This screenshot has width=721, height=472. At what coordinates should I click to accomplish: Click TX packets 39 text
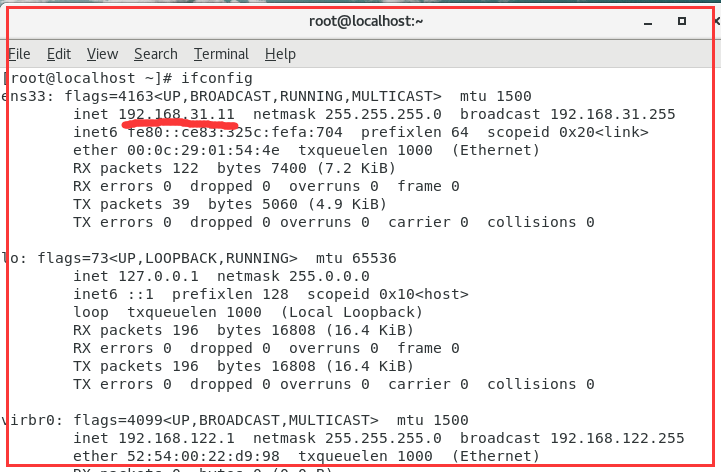click(x=132, y=204)
